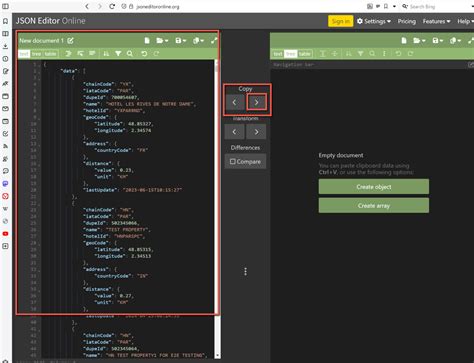Rename New document 1 with edit icon

[x=70, y=41]
